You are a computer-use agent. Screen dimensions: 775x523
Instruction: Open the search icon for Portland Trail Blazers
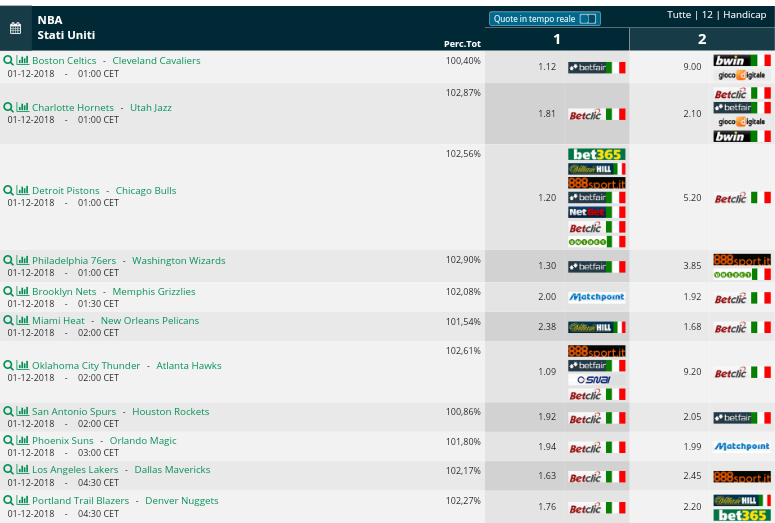[x=8, y=500]
